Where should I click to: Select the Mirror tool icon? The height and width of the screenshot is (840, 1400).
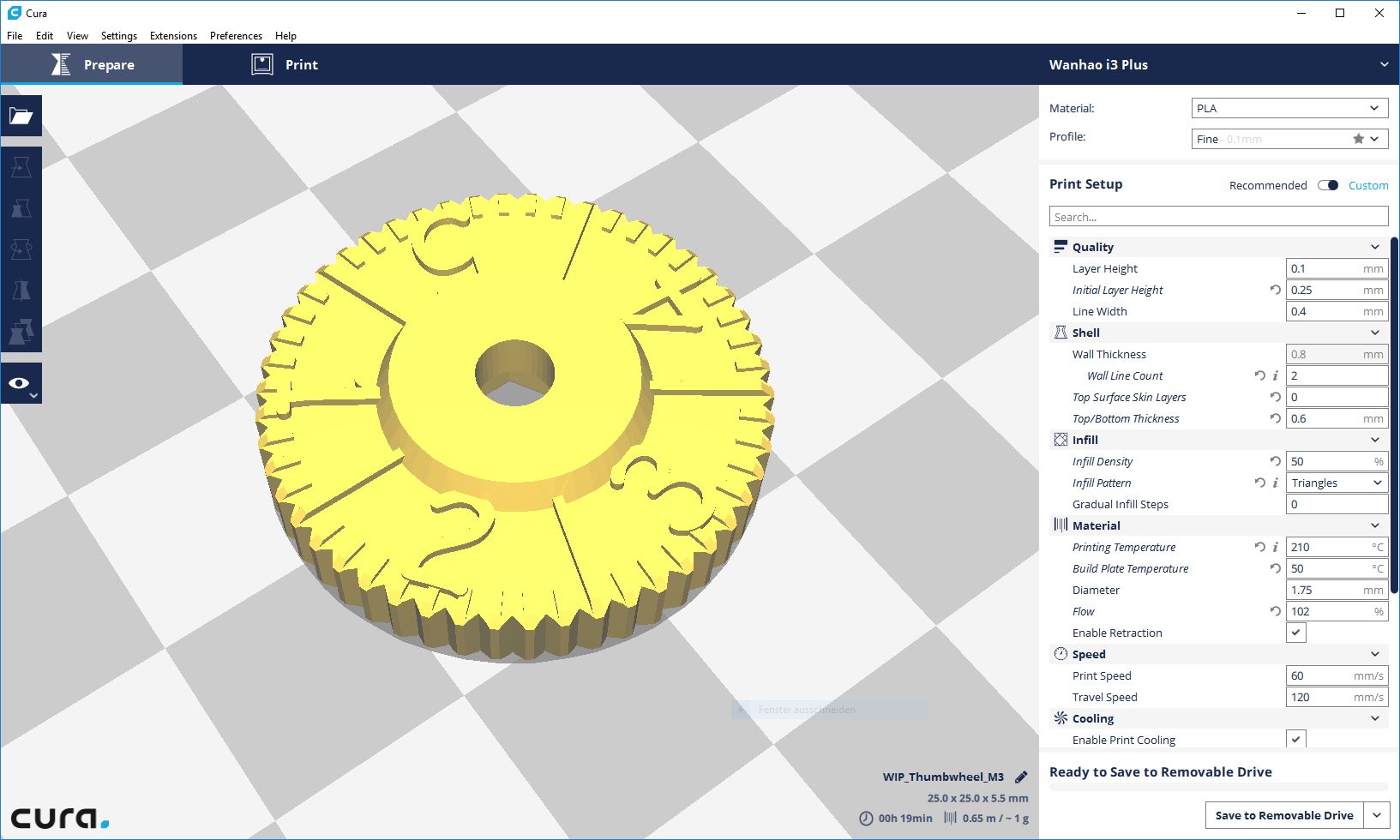tap(21, 291)
